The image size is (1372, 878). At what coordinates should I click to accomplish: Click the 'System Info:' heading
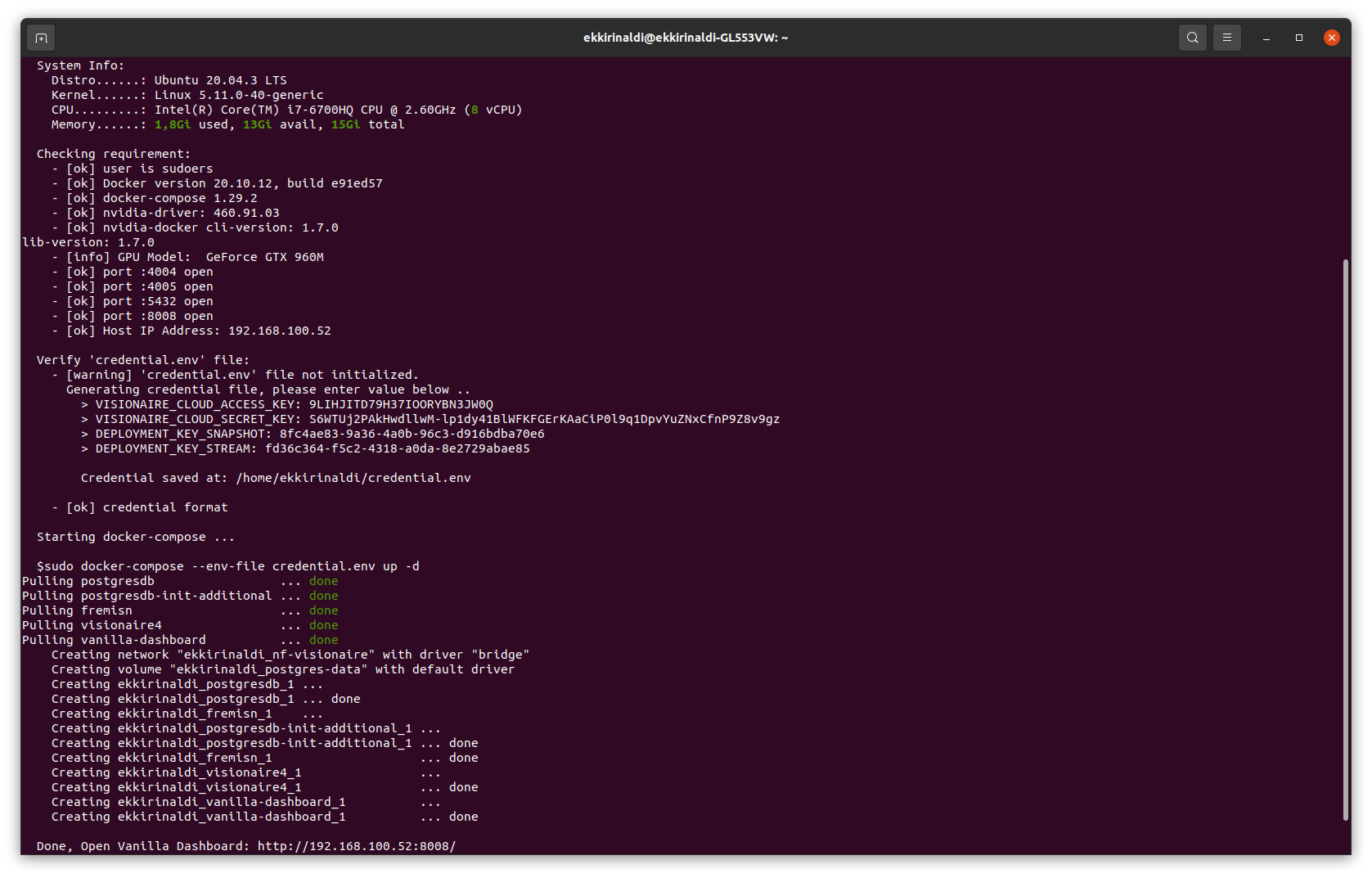point(81,65)
